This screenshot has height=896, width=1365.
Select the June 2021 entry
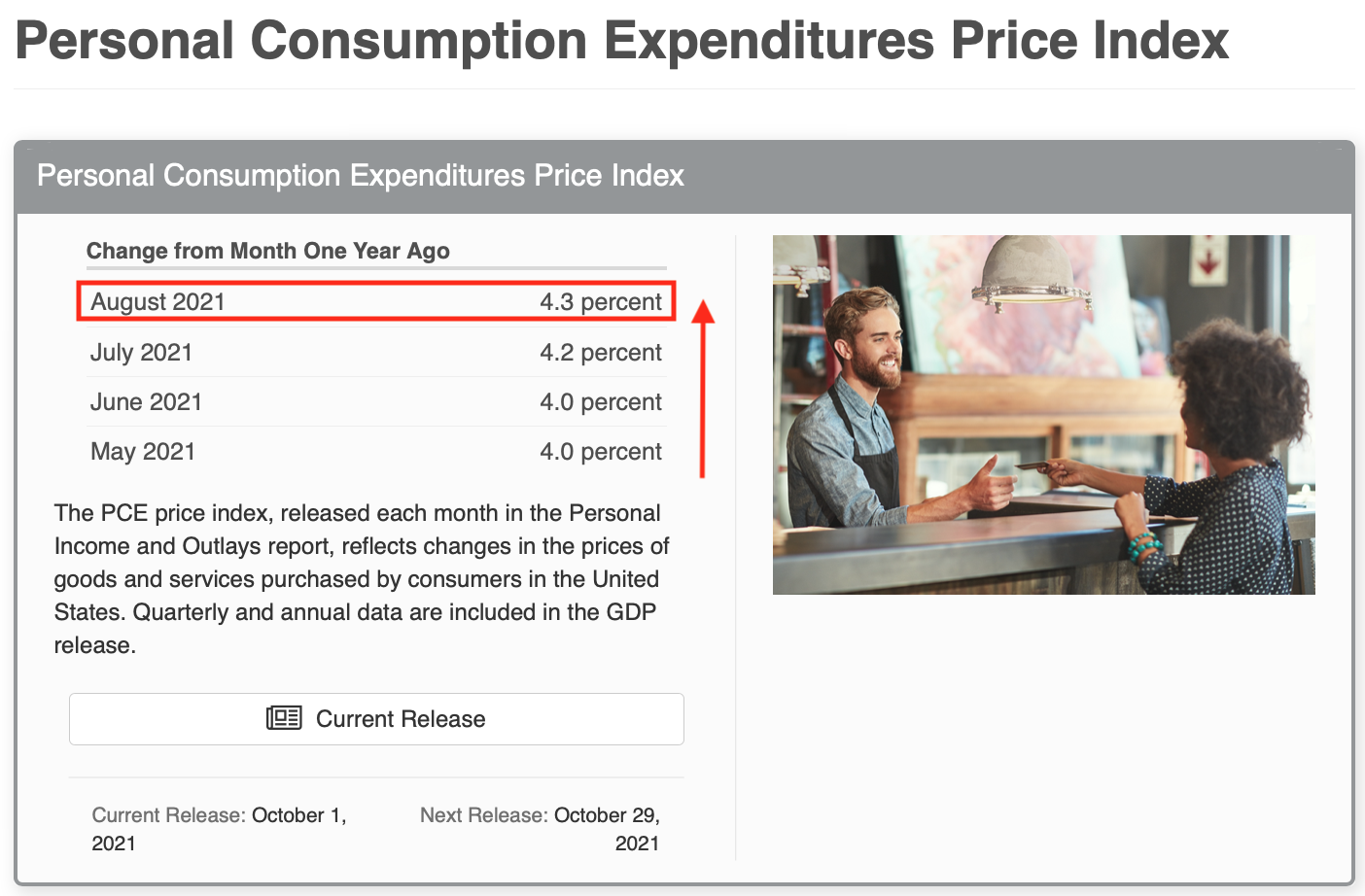point(375,401)
